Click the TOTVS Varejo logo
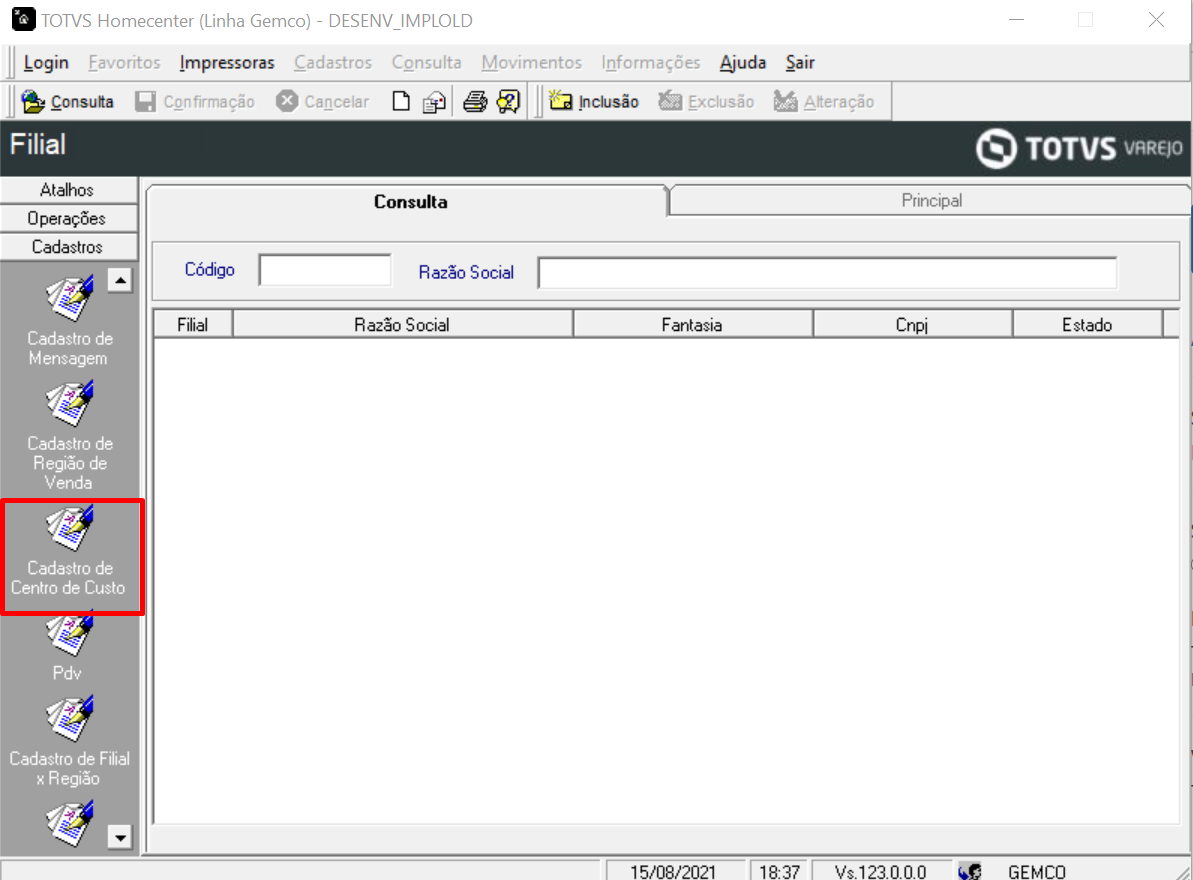 (1080, 148)
